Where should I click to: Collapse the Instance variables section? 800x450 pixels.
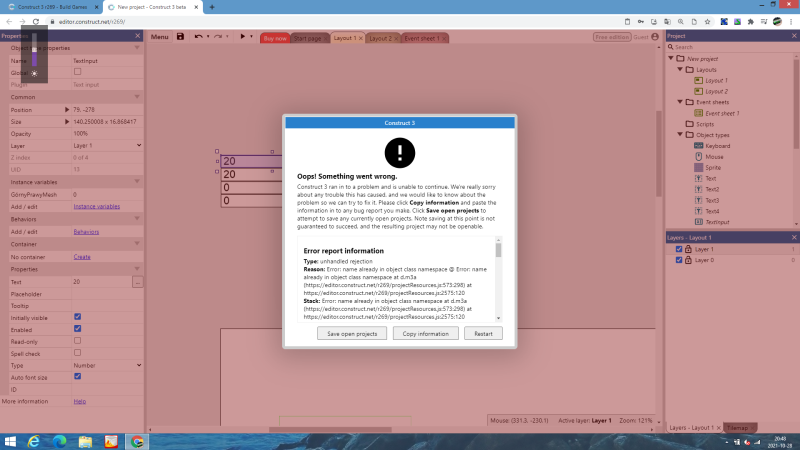[x=137, y=182]
